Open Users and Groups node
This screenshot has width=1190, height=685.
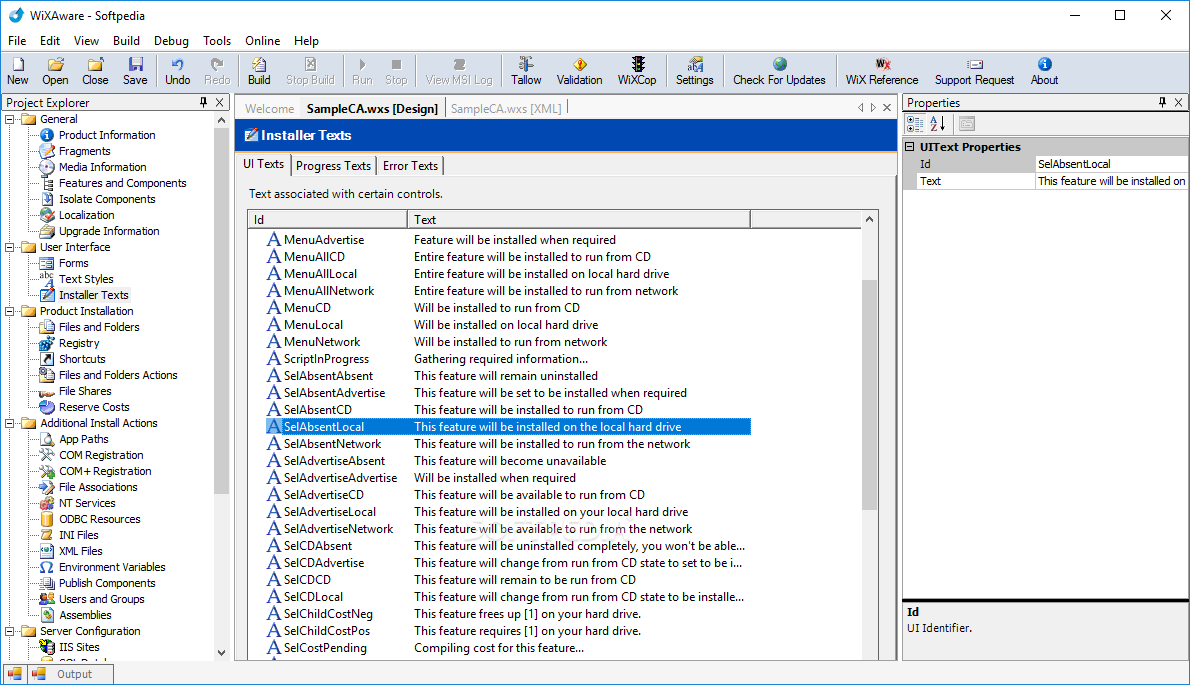click(x=102, y=599)
